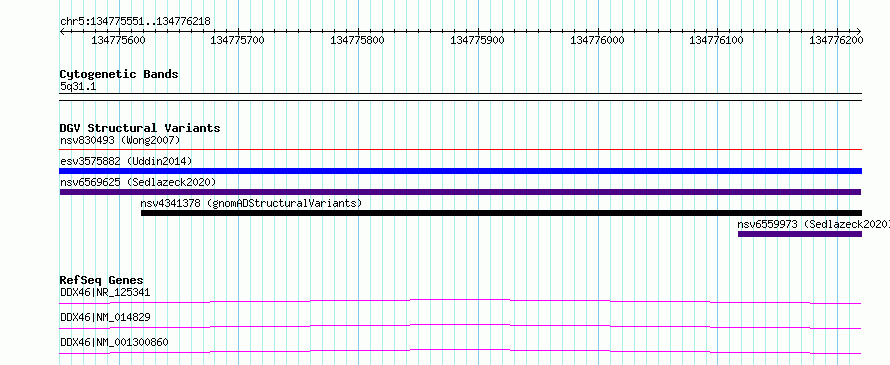Click the red nsv830493 variant line
Viewport: 890px width, 365px height.
pyautogui.click(x=461, y=150)
